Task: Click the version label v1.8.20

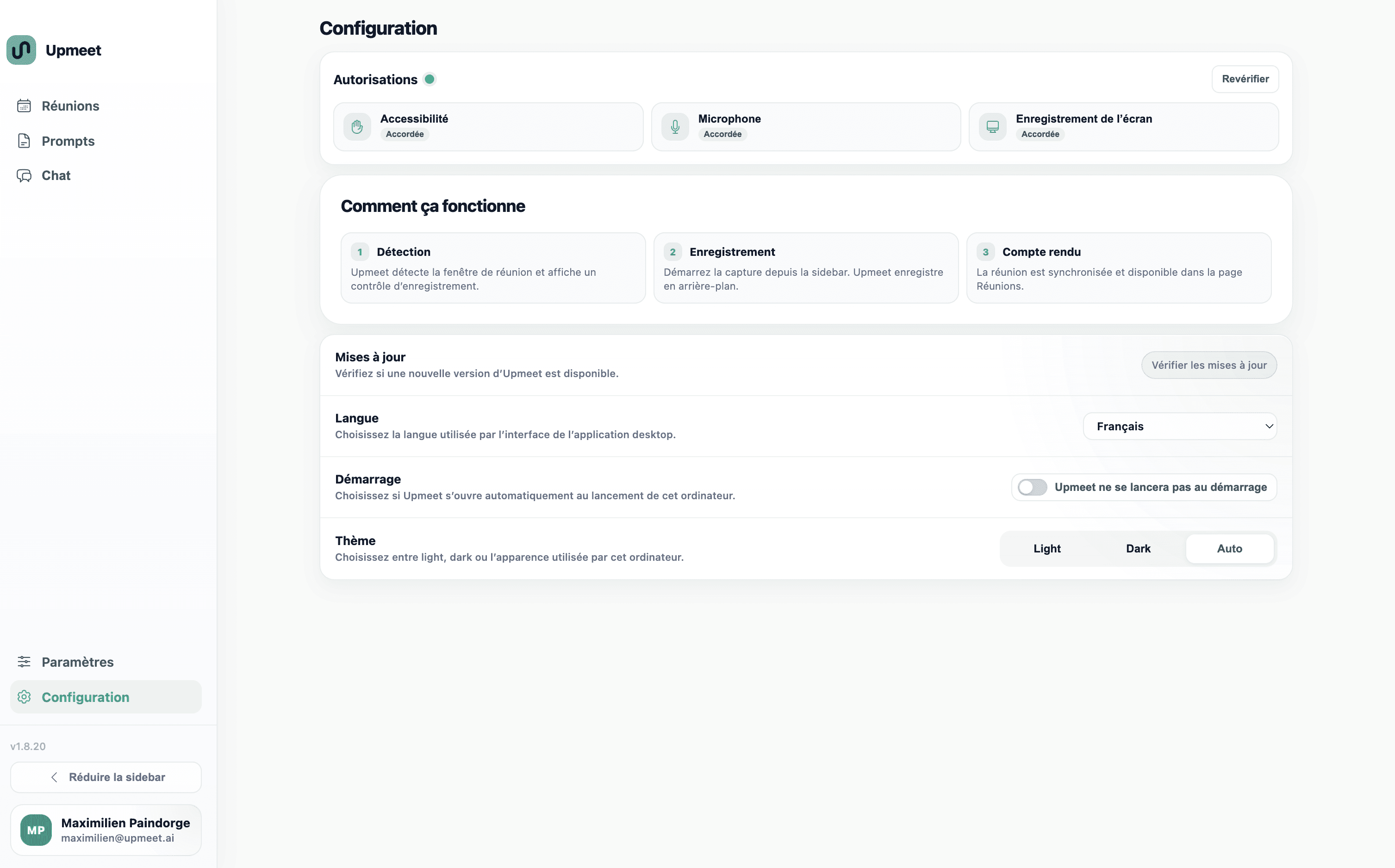Action: coord(28,746)
